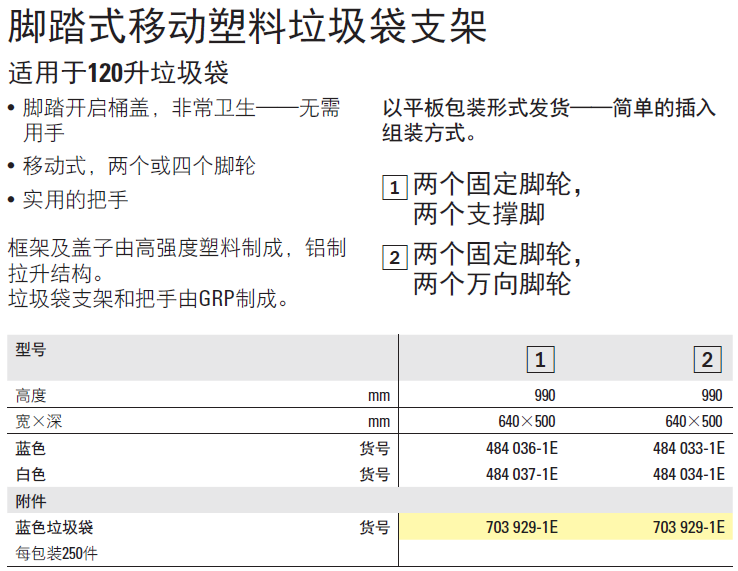The image size is (738, 571).
Task: Click the bullet text 脚踏开启桶盖
Action: click(86, 108)
